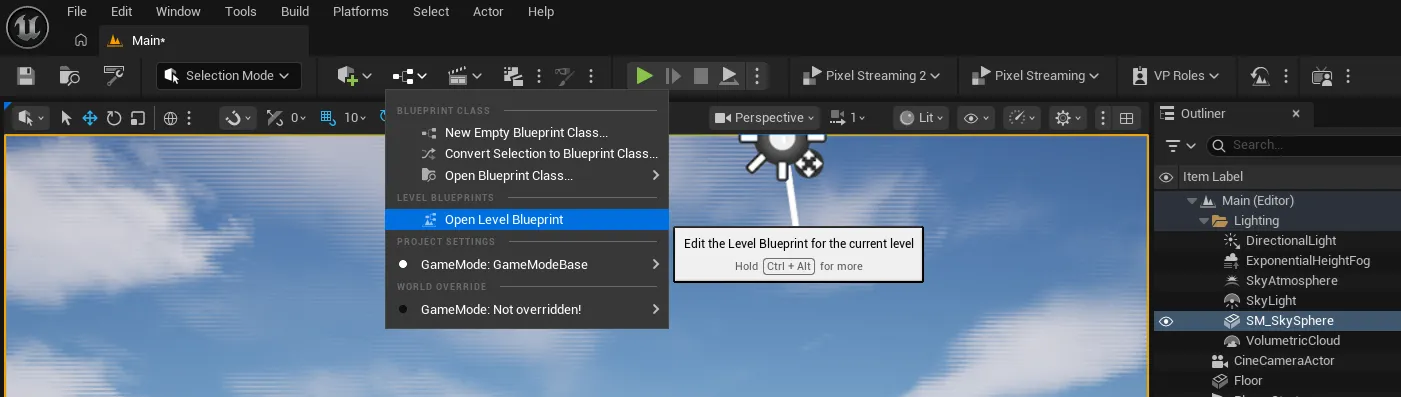Expand GameMode: GameModeBase submenu
Screen dimensions: 1401x397
[526, 264]
